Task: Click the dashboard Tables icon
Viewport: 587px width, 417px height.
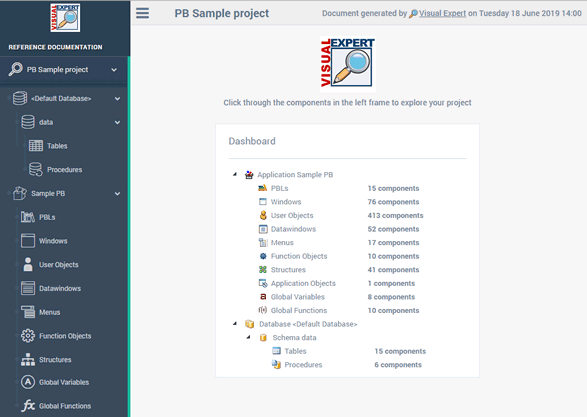Action: tap(276, 351)
